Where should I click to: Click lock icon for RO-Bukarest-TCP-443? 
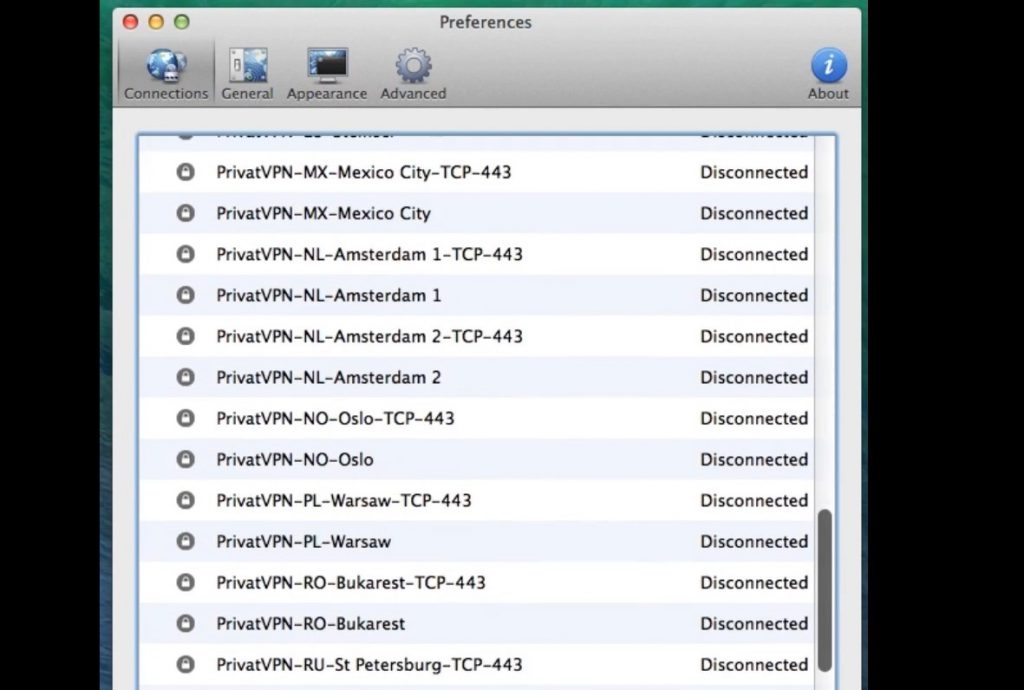pos(185,582)
